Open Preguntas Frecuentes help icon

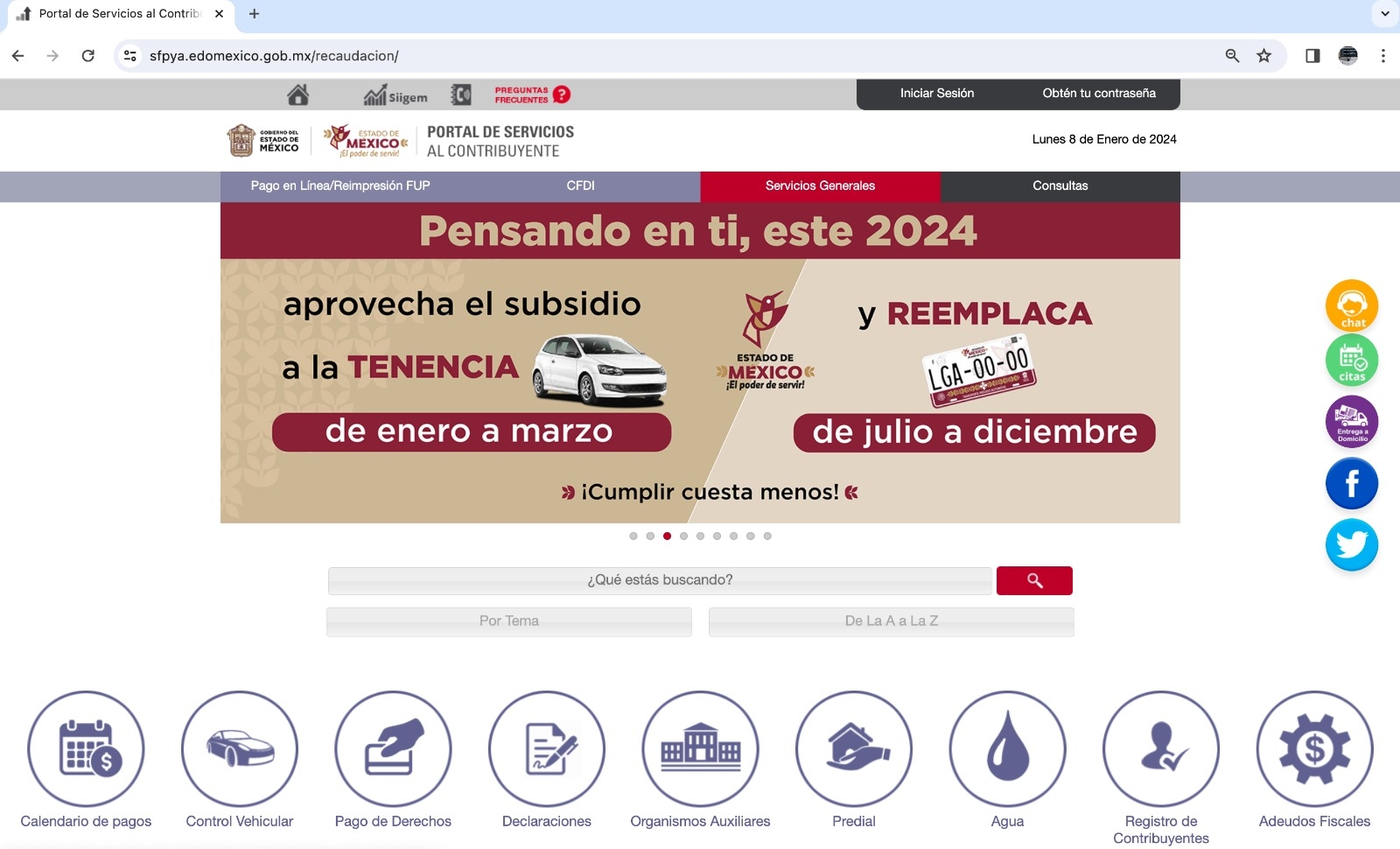click(532, 95)
